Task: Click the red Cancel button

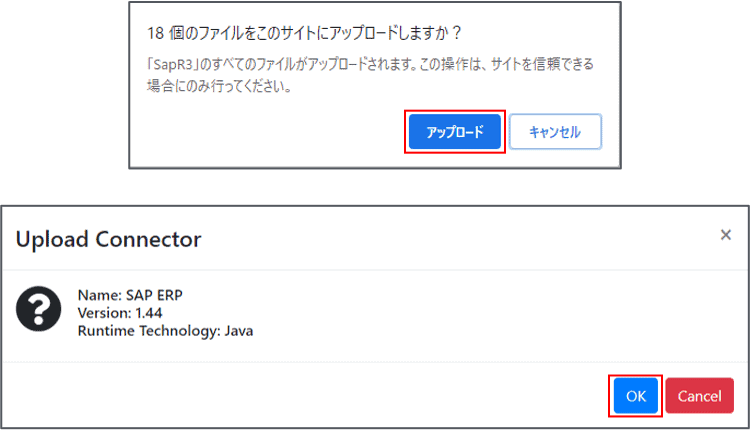Action: [699, 396]
